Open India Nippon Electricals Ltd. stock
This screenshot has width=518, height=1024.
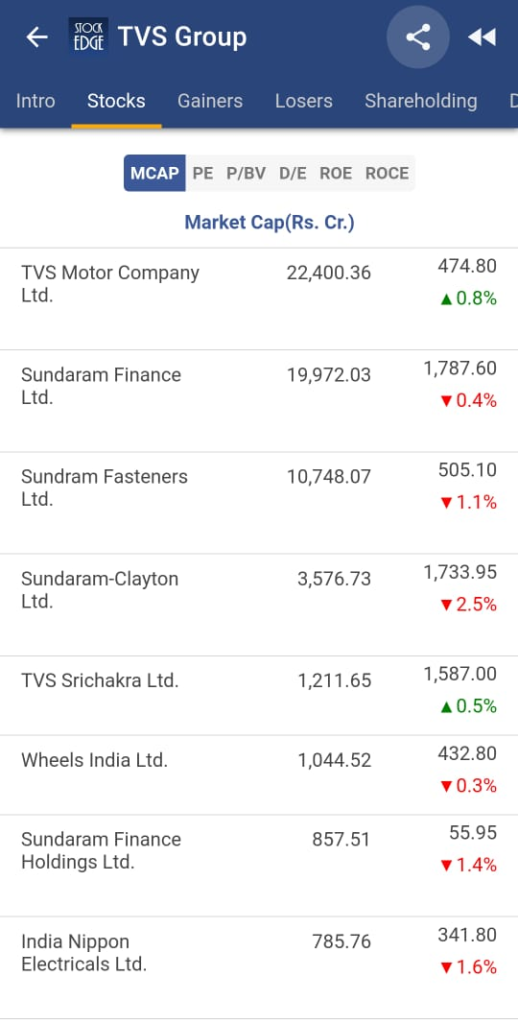click(259, 967)
